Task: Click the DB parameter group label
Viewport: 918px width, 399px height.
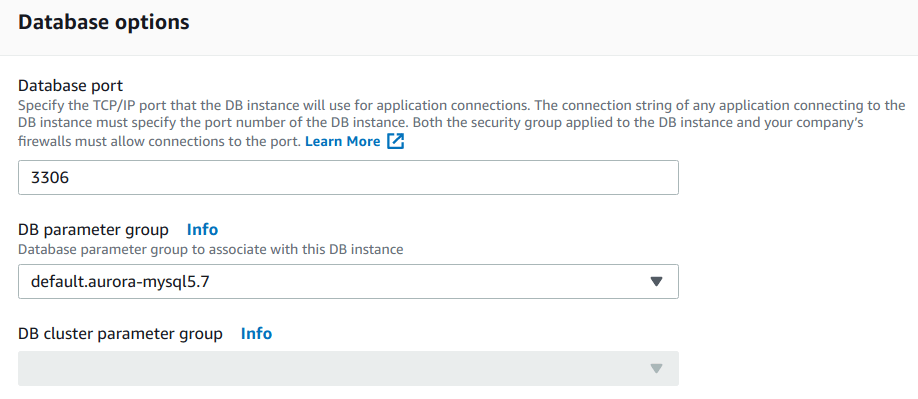Action: (93, 230)
